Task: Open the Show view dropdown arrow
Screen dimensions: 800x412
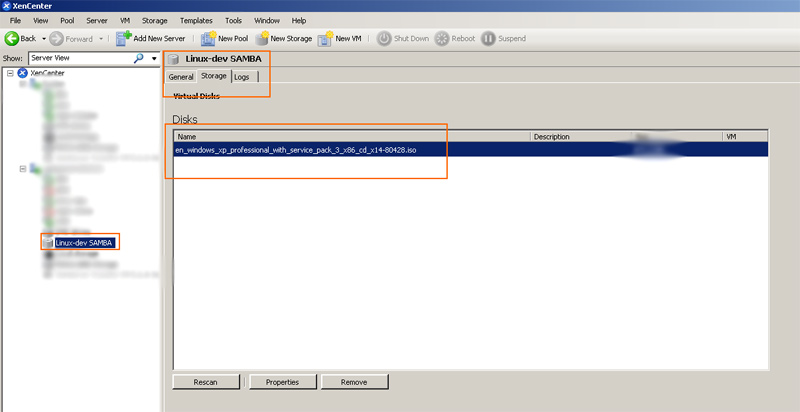Action: pos(154,59)
